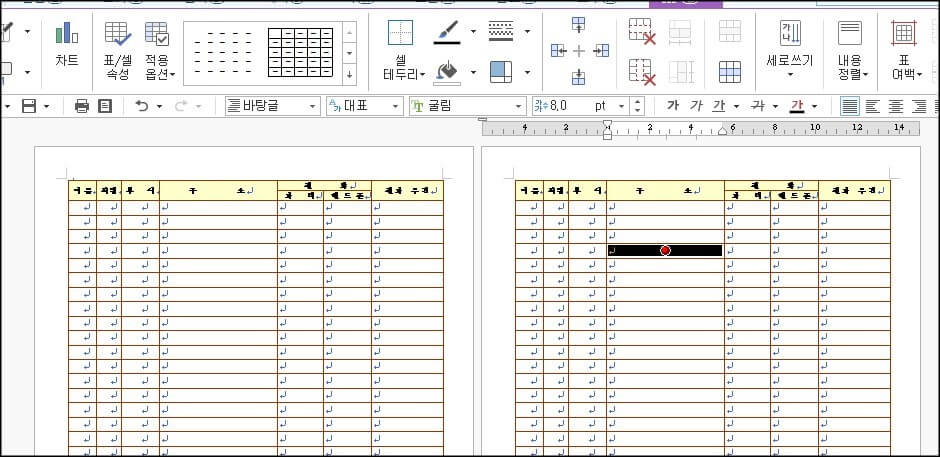Click the cell shading pattern icon

[501, 72]
